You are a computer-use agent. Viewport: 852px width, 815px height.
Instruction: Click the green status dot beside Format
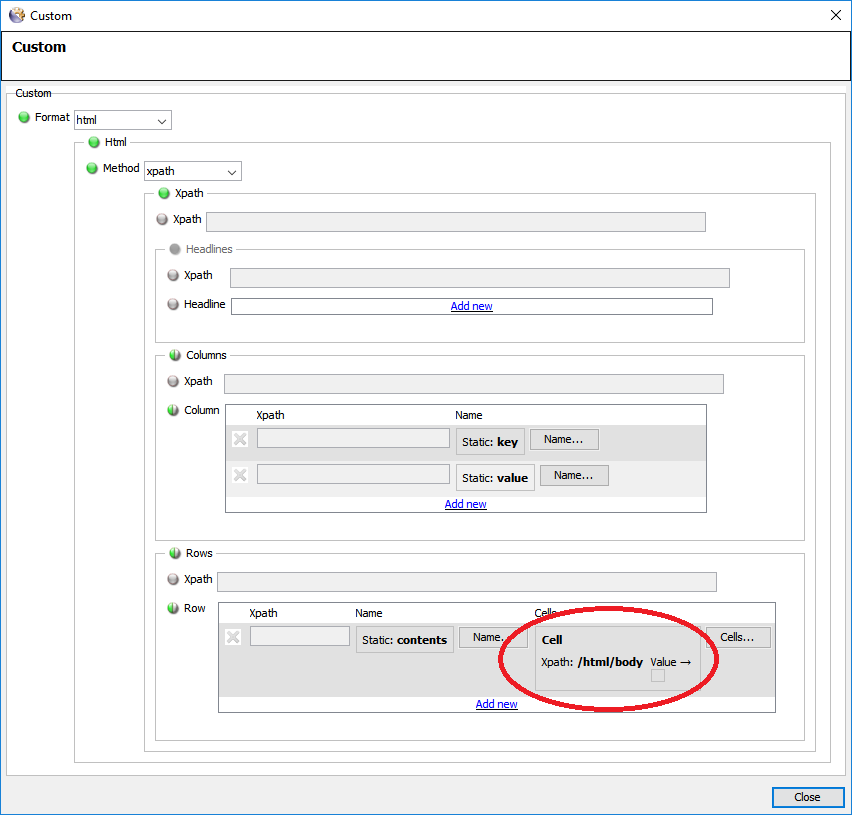pos(24,117)
